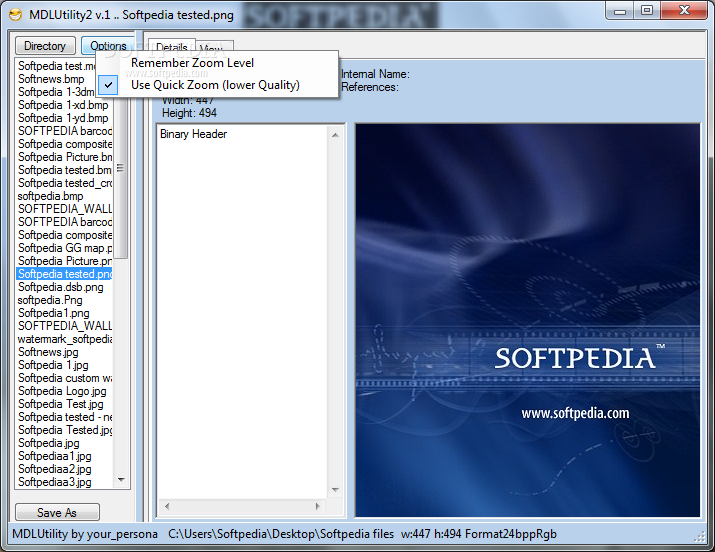Select file Softpedia 1.jpg

click(x=53, y=365)
